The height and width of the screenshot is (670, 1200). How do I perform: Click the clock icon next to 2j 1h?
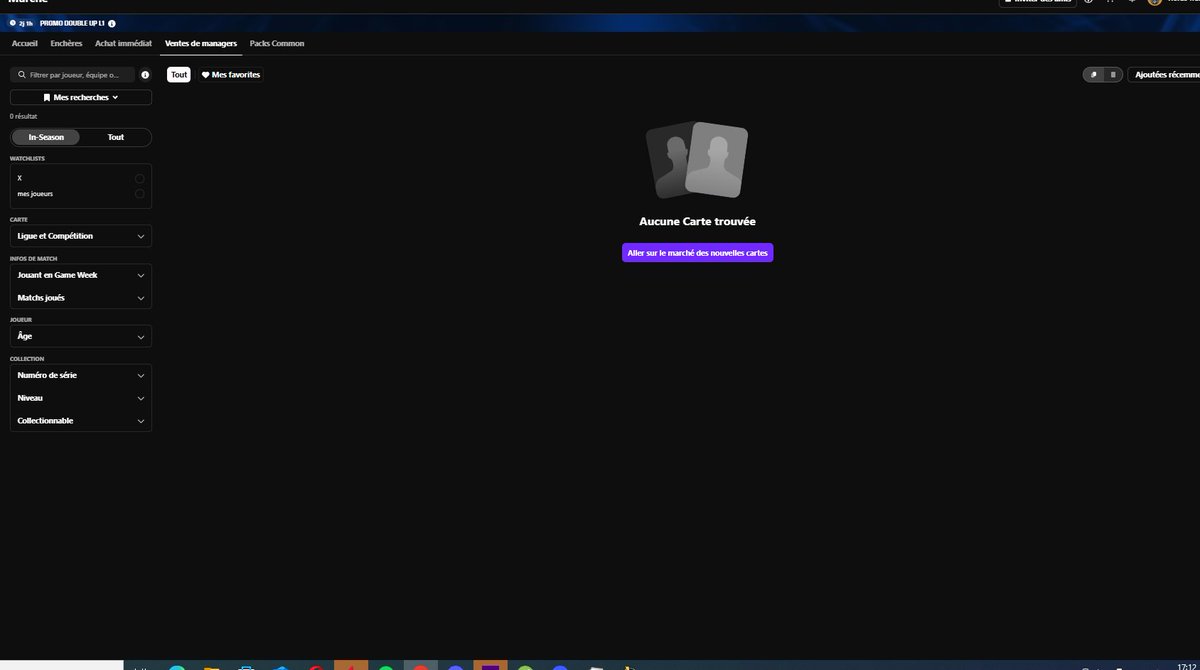coord(13,23)
